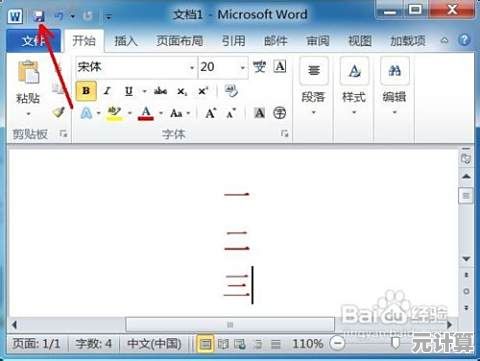This screenshot has width=480, height=361.
Task: Click the Redo icon in quick access toolbar
Action: coord(87,16)
